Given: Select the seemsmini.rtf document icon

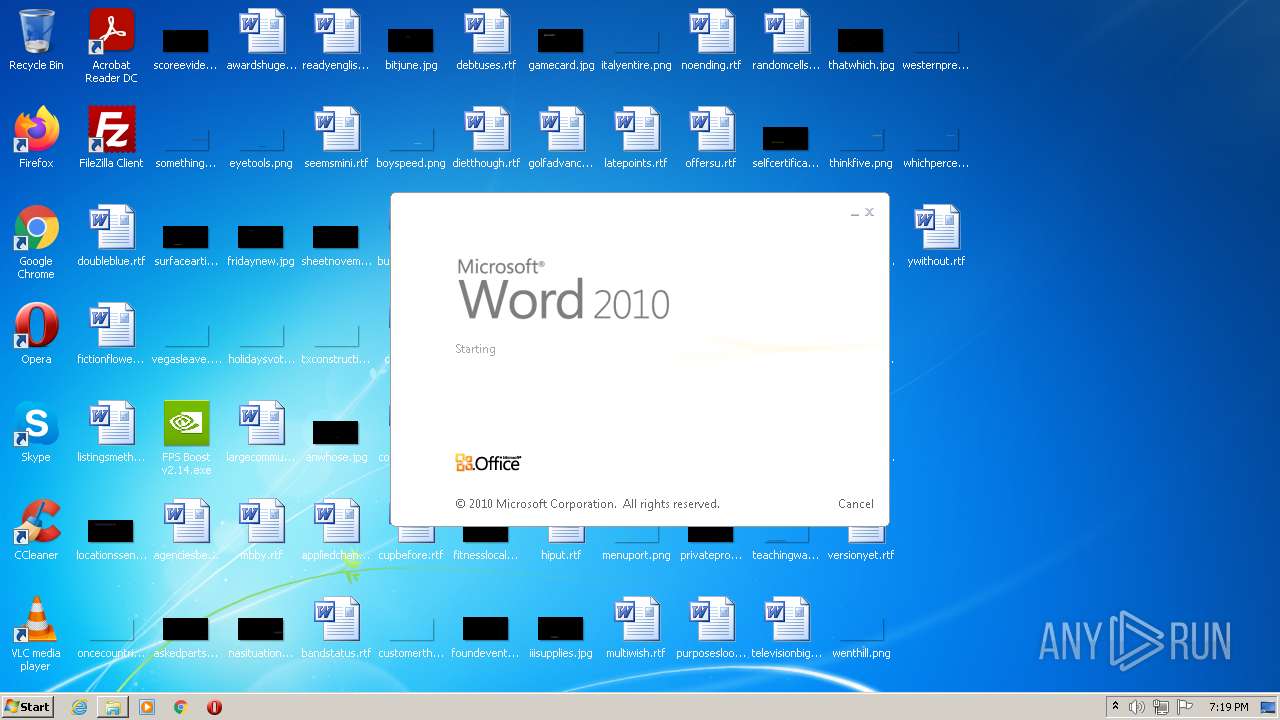Looking at the screenshot, I should [x=336, y=138].
